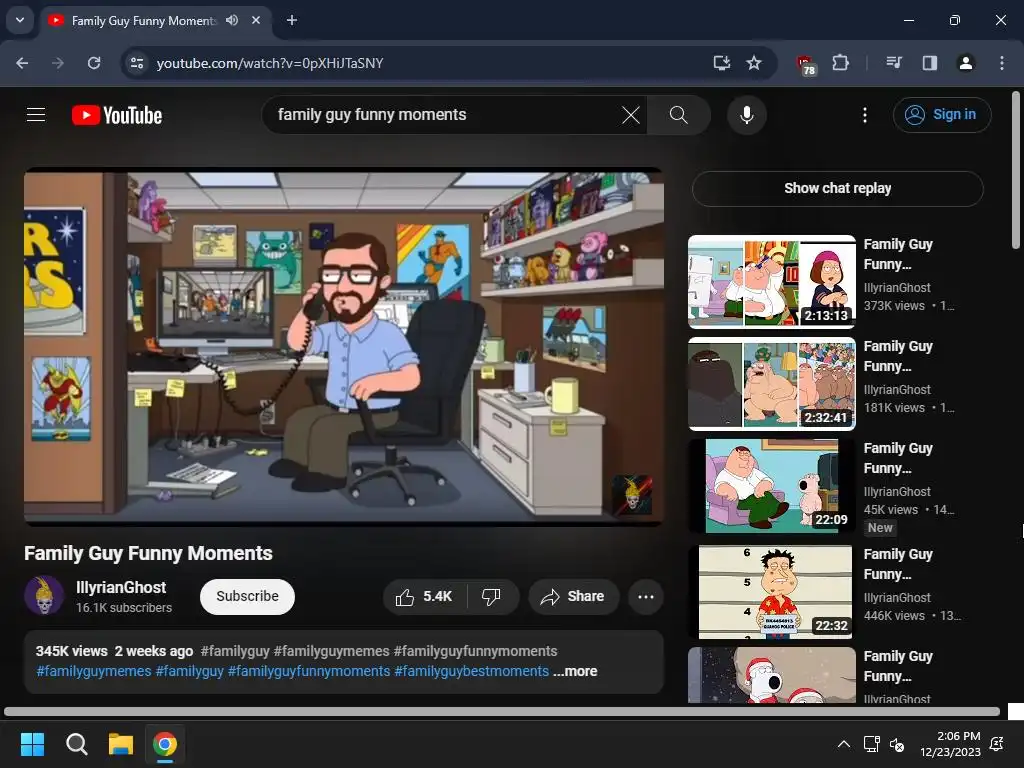This screenshot has height=768, width=1024.
Task: Click the Share button
Action: [573, 596]
